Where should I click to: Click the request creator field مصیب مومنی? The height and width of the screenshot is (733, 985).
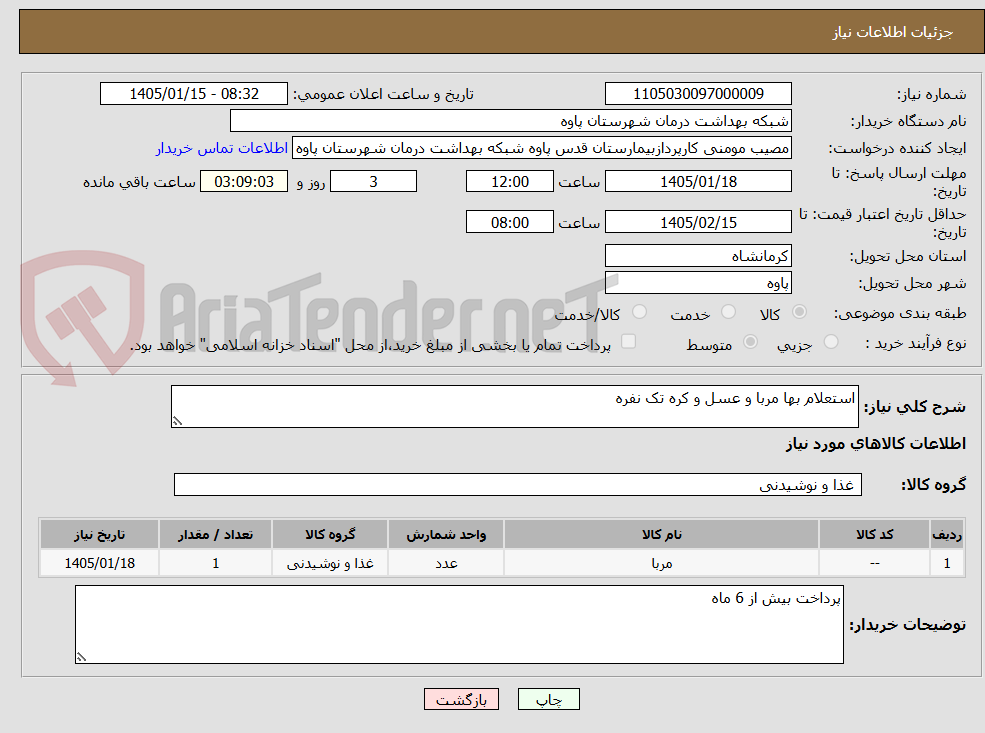(541, 148)
